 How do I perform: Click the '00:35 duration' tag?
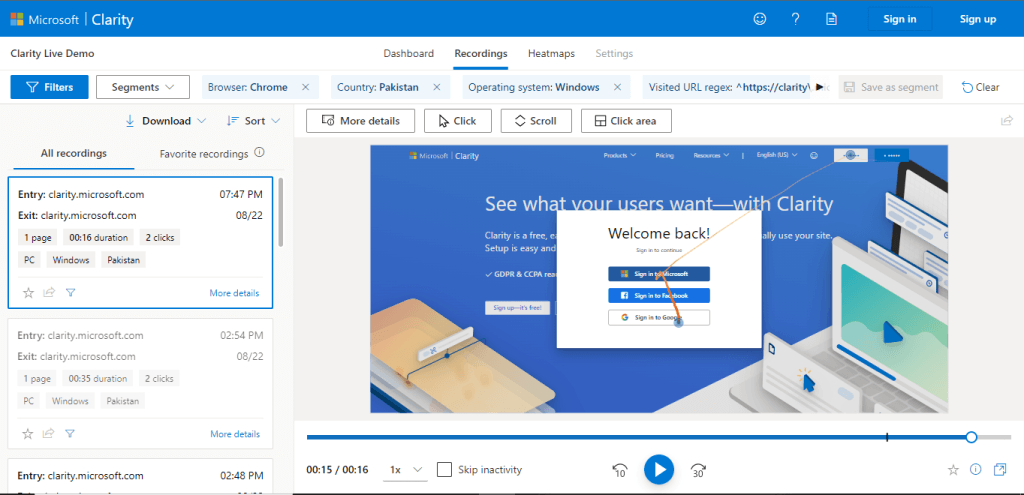pos(98,379)
